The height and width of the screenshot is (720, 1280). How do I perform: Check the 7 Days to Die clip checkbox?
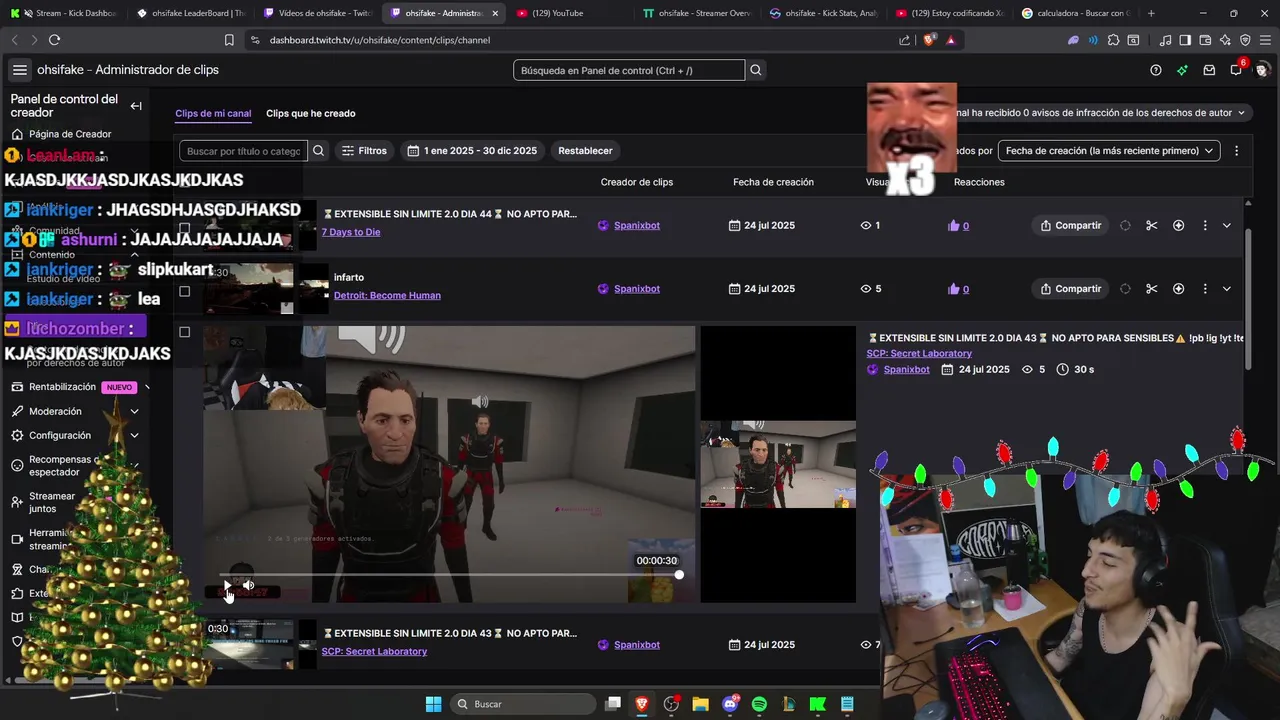(184, 228)
